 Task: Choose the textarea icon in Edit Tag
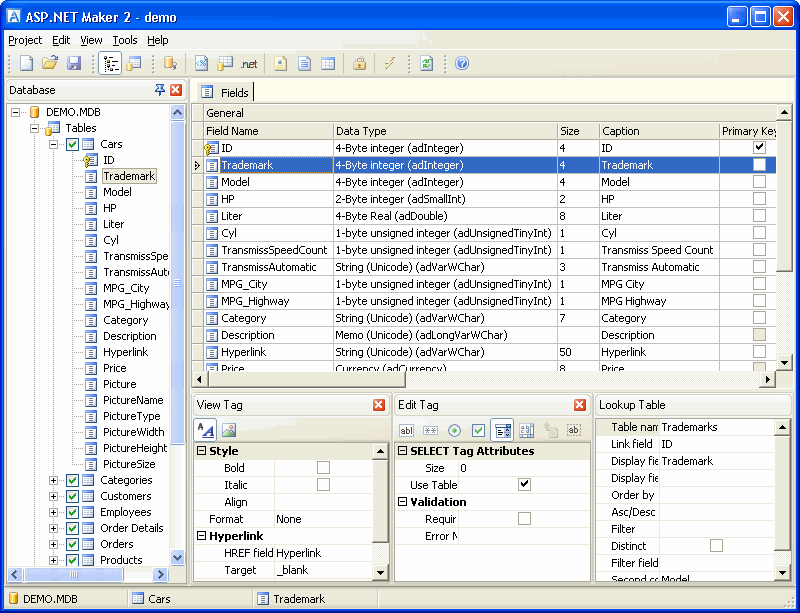click(527, 430)
